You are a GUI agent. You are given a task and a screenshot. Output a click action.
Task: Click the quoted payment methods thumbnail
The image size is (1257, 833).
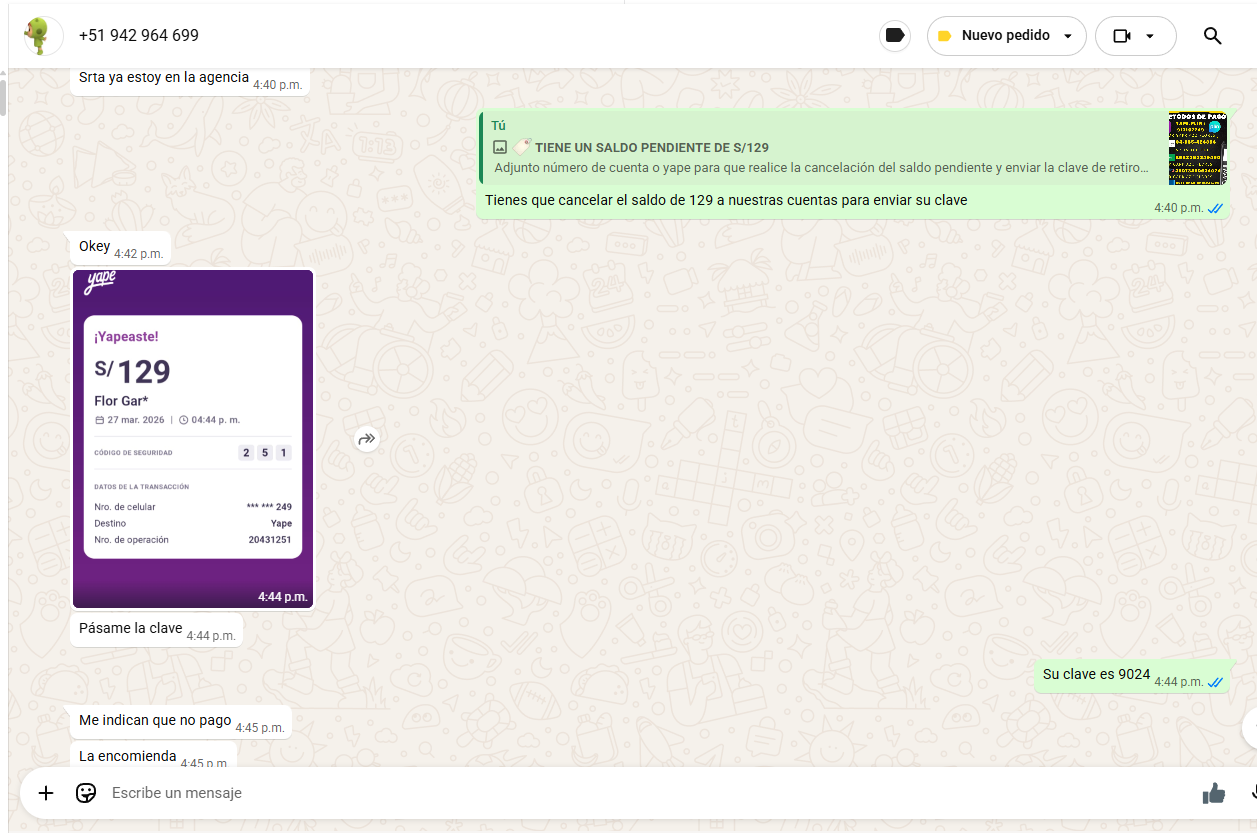pos(1197,148)
